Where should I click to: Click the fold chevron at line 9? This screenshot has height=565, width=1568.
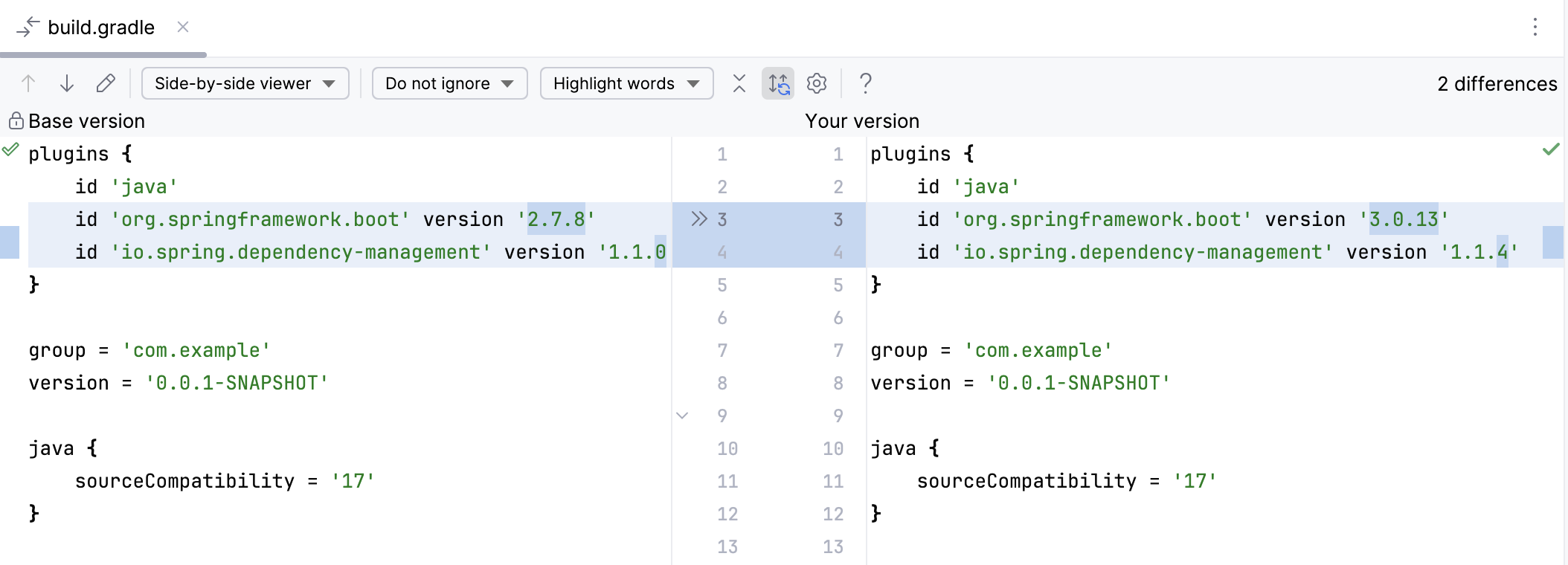[x=682, y=416]
